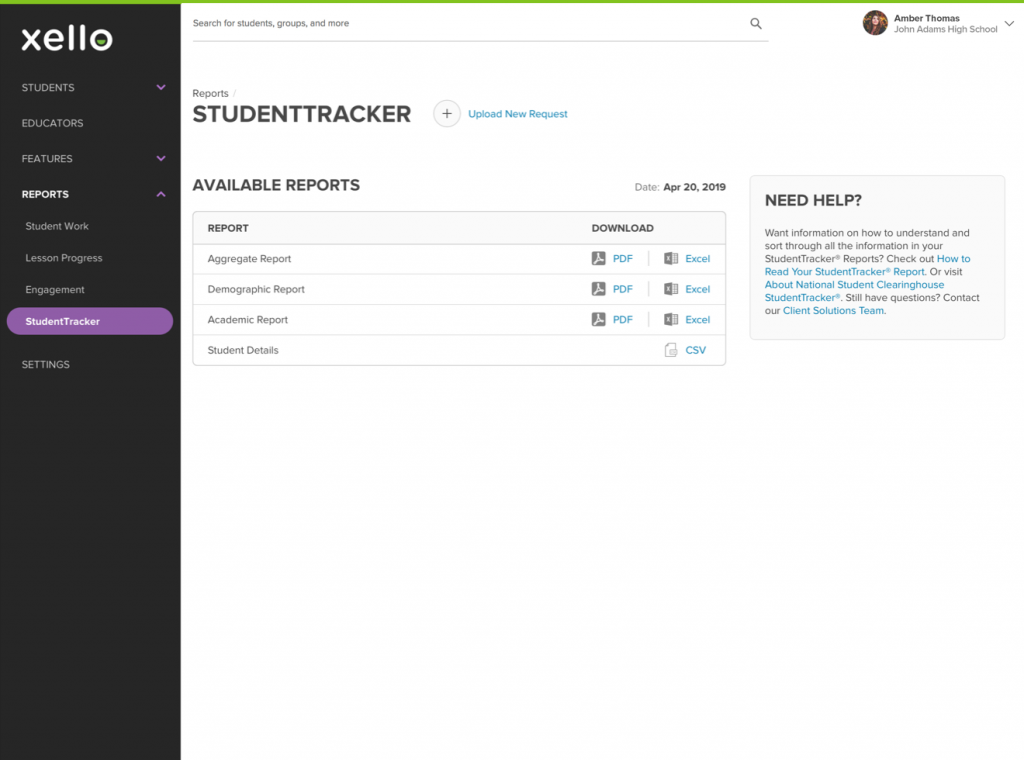This screenshot has height=760, width=1024.
Task: Click the Excel icon for Demographic Report
Action: point(671,289)
